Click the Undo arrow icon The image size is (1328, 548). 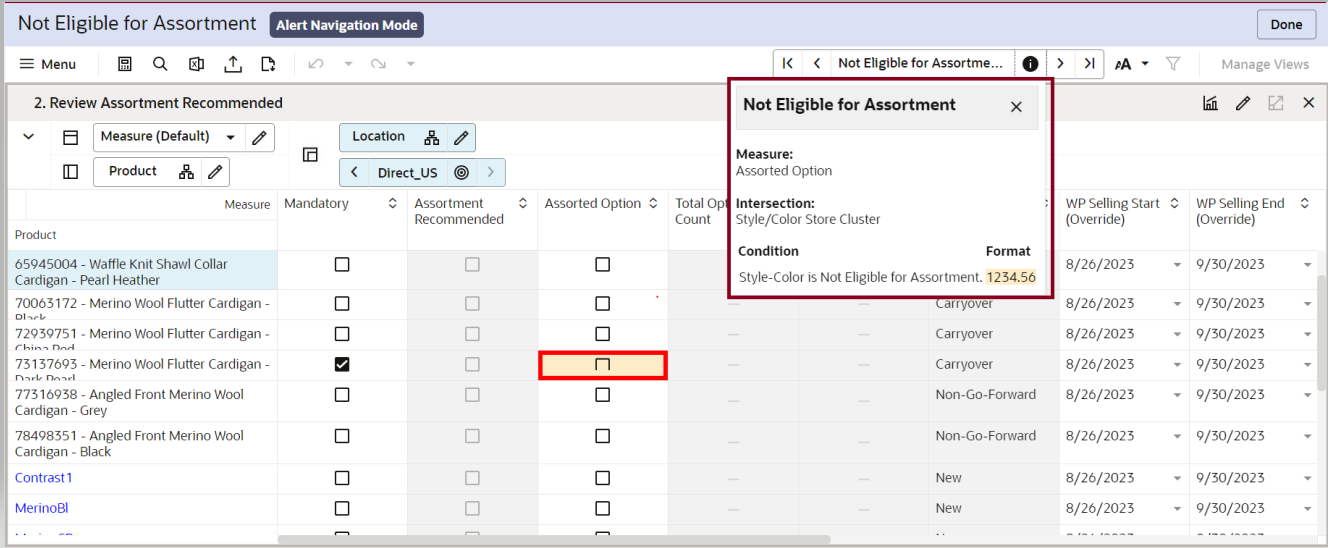point(316,64)
